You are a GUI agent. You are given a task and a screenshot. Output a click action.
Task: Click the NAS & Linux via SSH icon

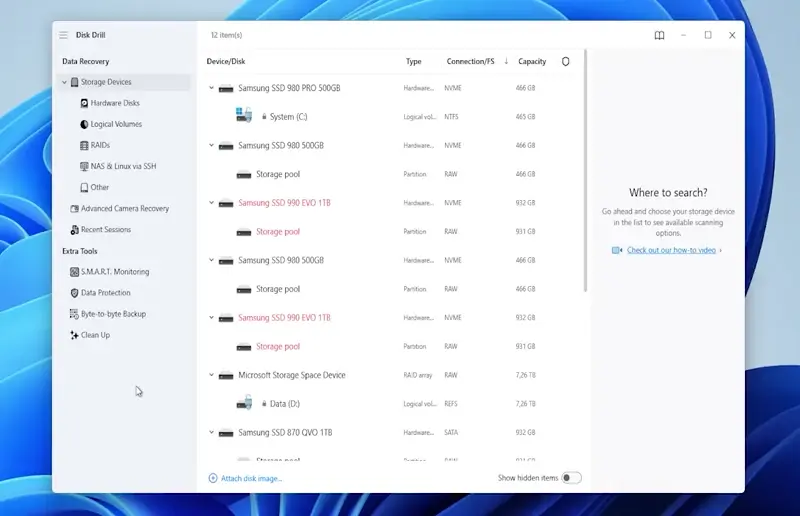point(84,166)
